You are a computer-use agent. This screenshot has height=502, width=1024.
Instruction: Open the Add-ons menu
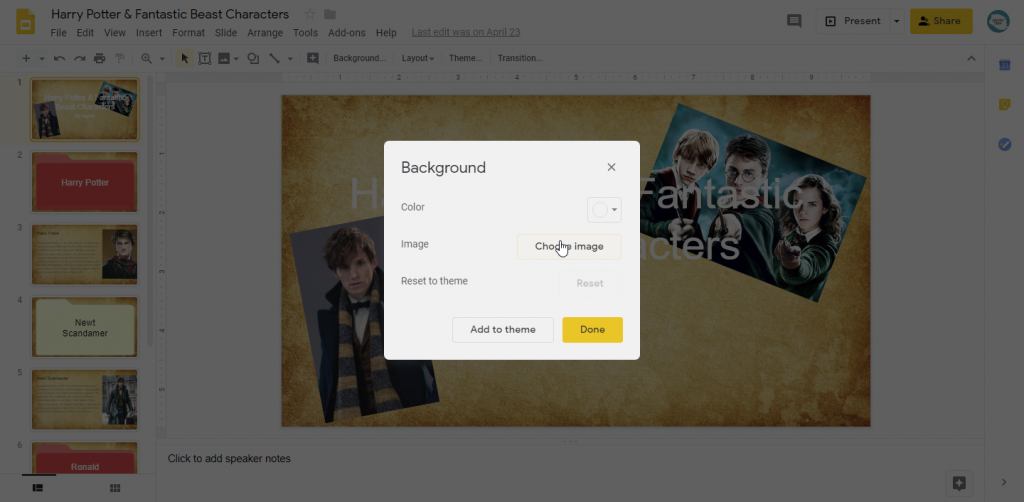click(x=347, y=33)
